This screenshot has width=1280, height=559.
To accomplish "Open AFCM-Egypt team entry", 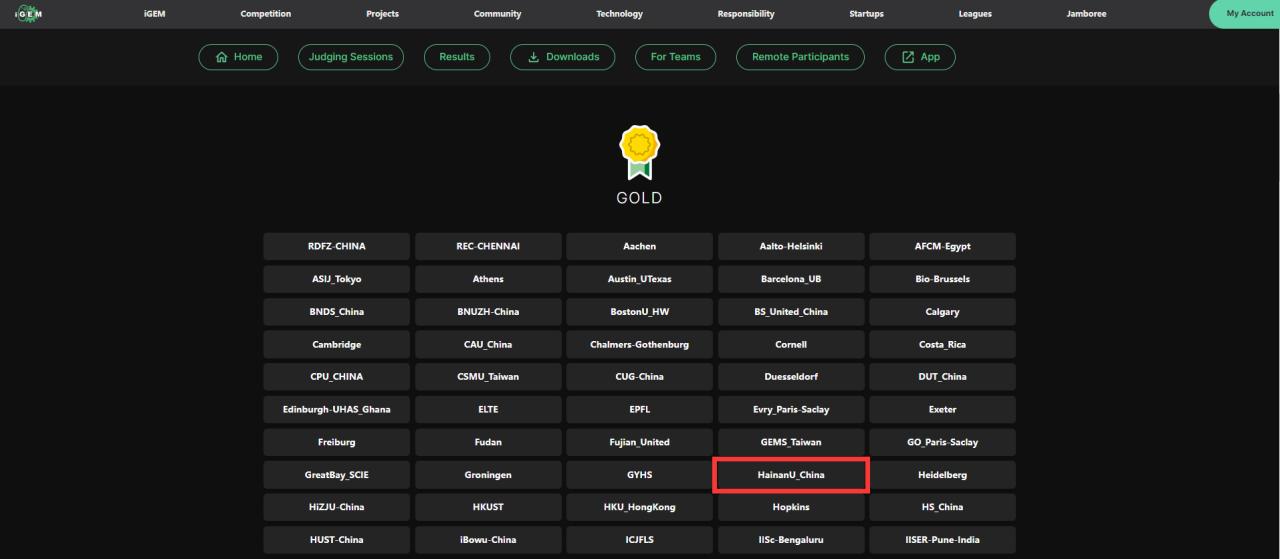I will tap(942, 246).
